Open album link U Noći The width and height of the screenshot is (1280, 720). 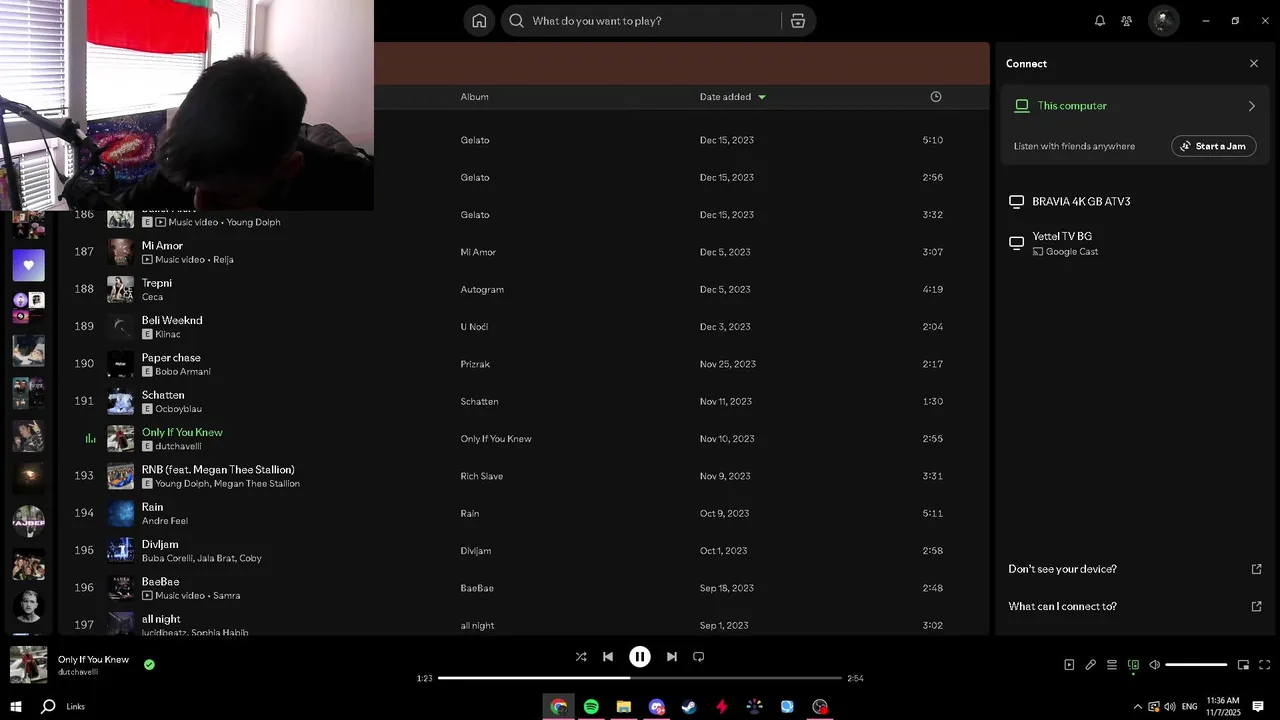pyautogui.click(x=474, y=327)
